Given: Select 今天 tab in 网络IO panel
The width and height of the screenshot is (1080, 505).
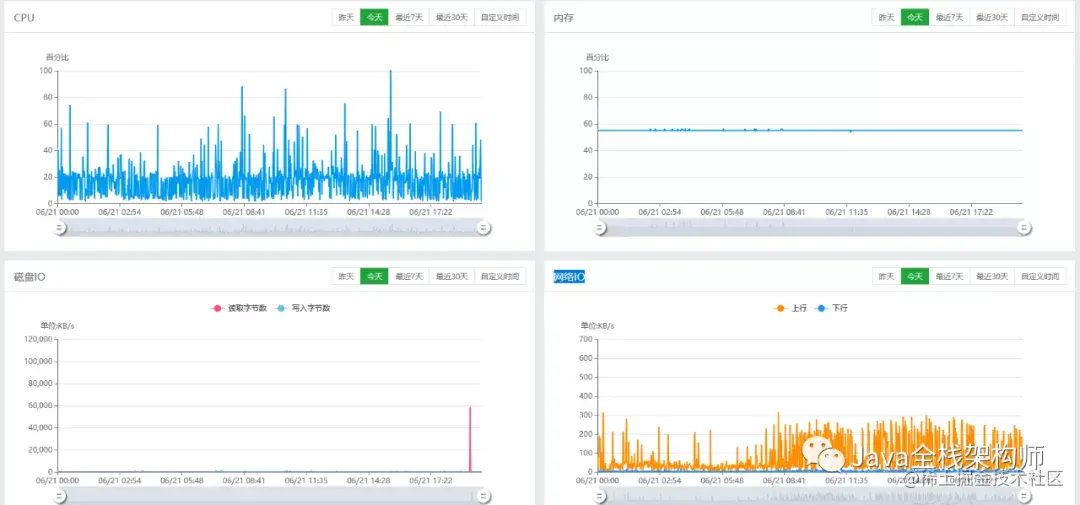Looking at the screenshot, I should click(915, 276).
